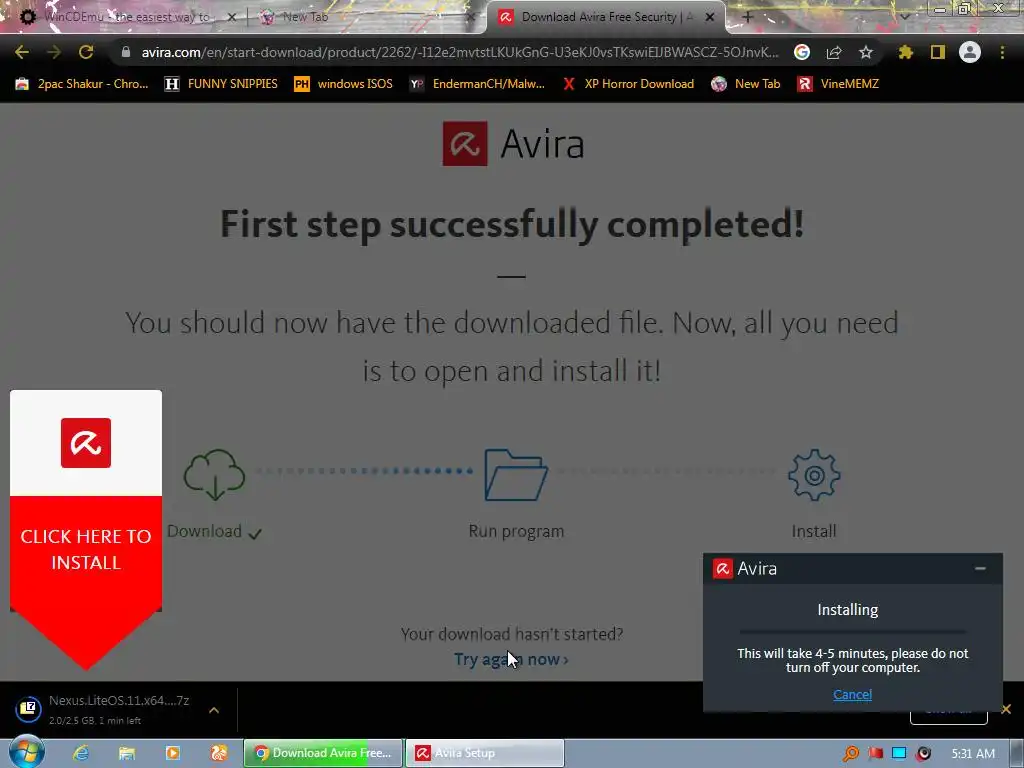
Task: Switch to Avira Setup taskbar button
Action: click(485, 753)
